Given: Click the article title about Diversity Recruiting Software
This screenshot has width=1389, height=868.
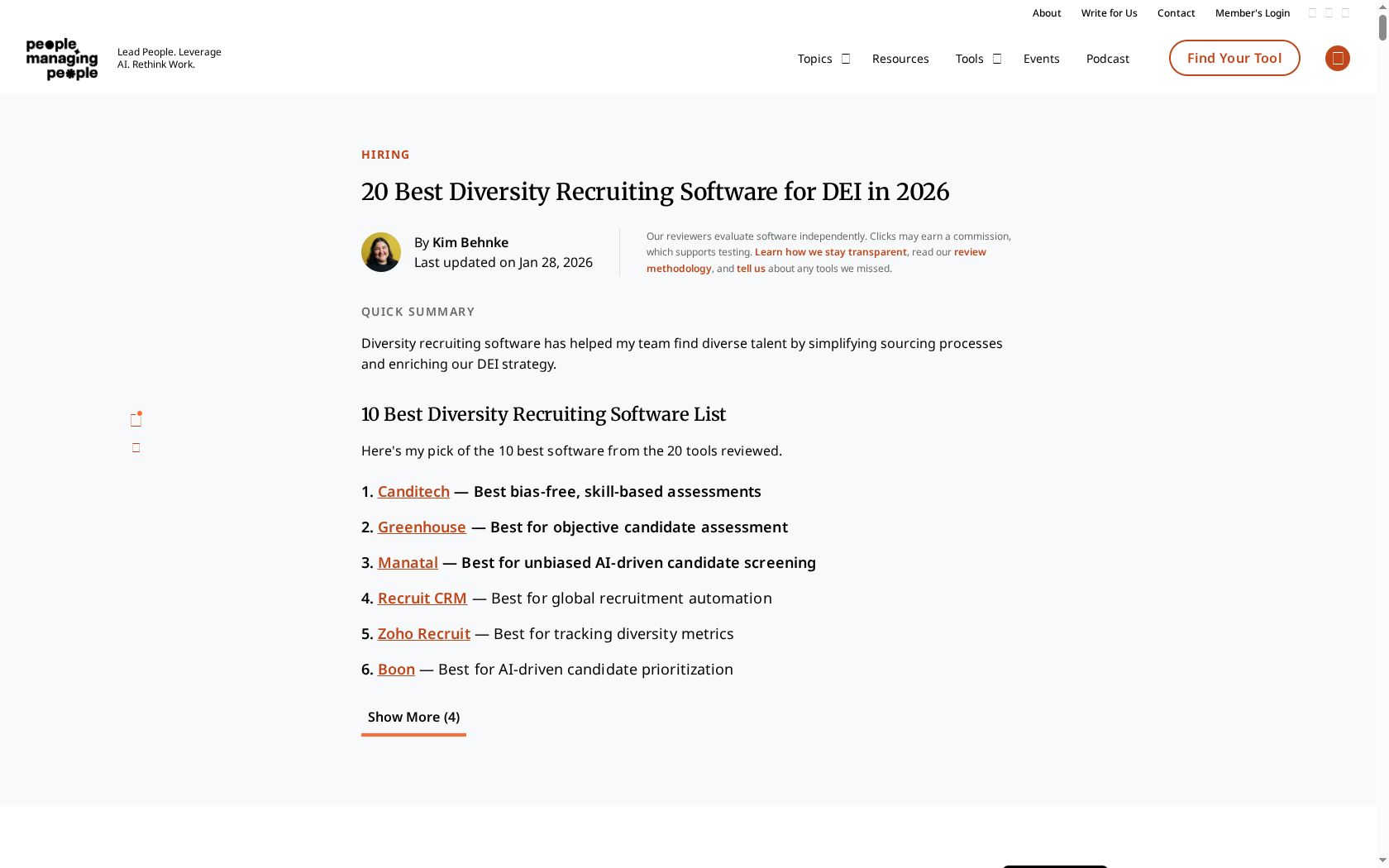Looking at the screenshot, I should 655,192.
